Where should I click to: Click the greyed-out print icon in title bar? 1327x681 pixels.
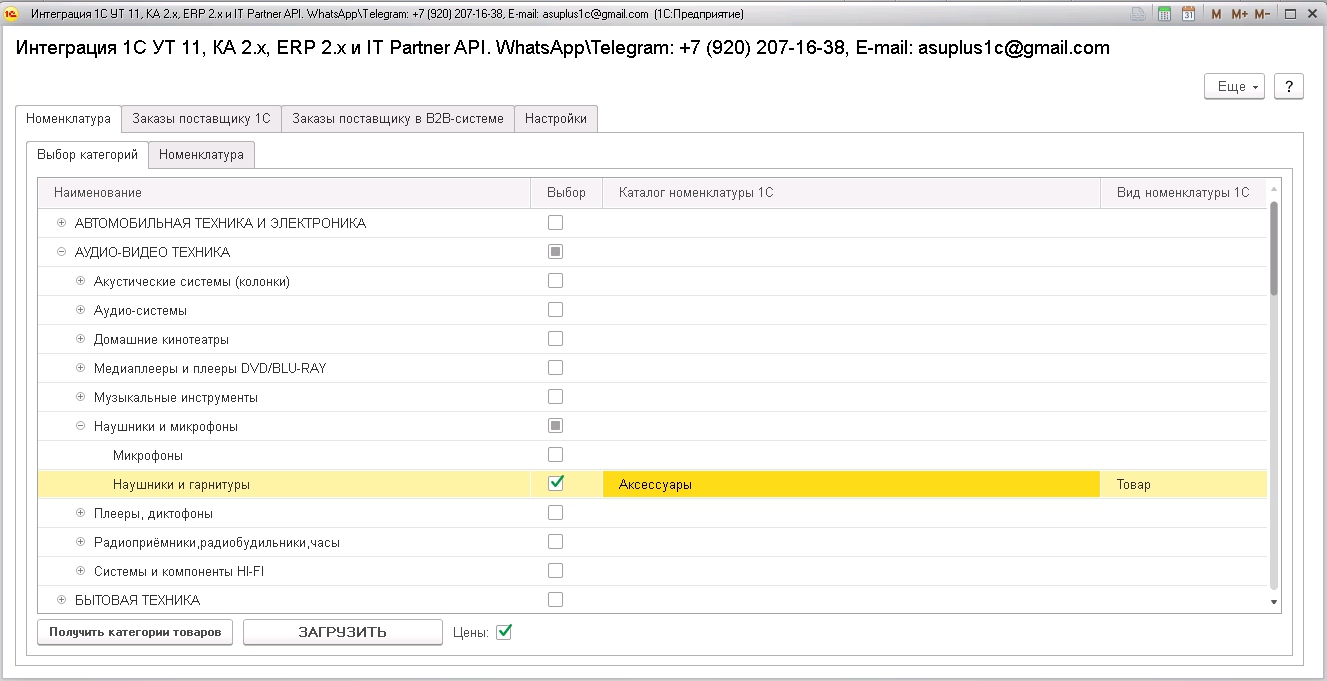pyautogui.click(x=1138, y=14)
